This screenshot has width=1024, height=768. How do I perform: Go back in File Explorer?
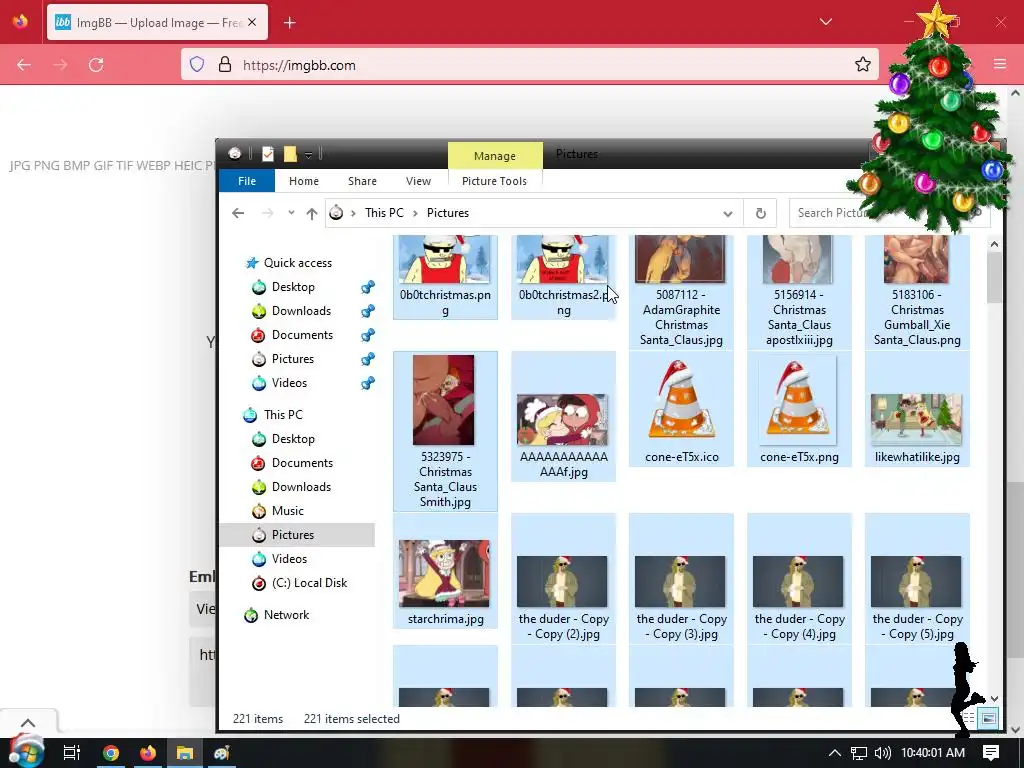(238, 213)
